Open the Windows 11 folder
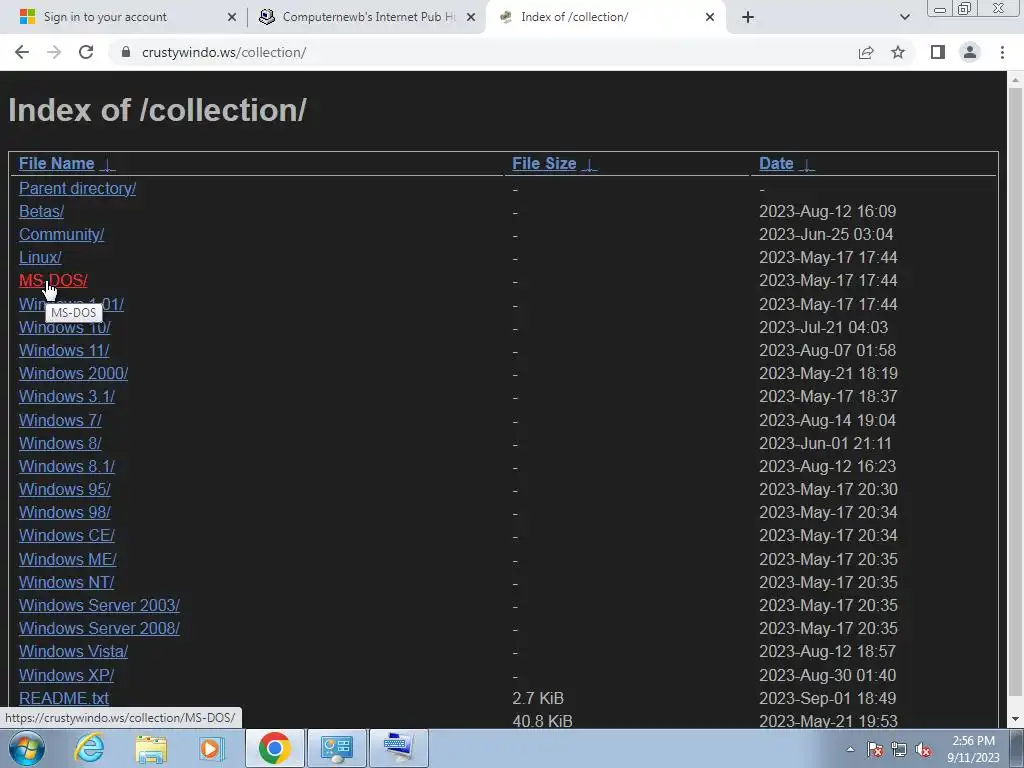This screenshot has width=1024, height=768. (64, 350)
